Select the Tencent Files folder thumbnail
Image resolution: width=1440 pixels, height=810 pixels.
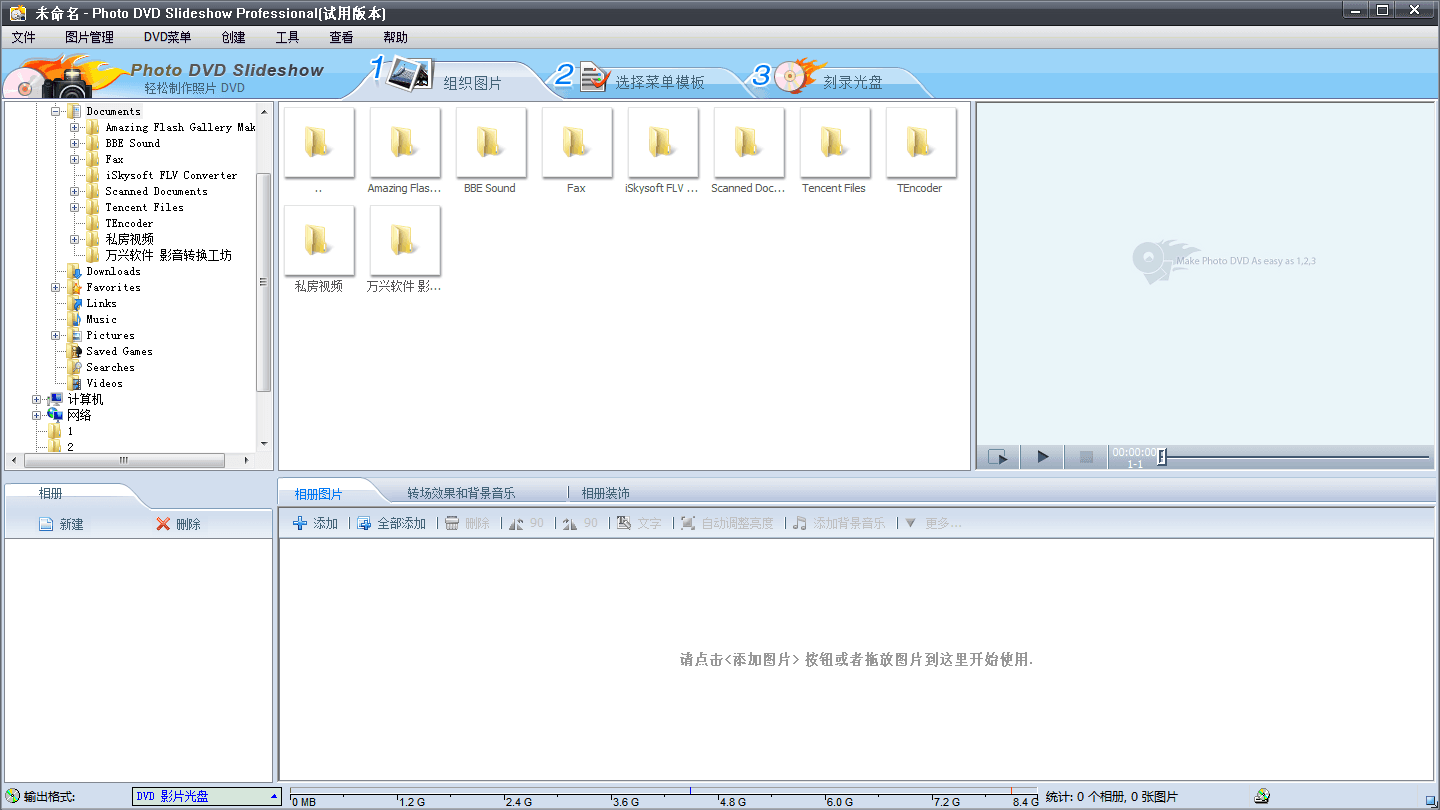click(x=834, y=142)
